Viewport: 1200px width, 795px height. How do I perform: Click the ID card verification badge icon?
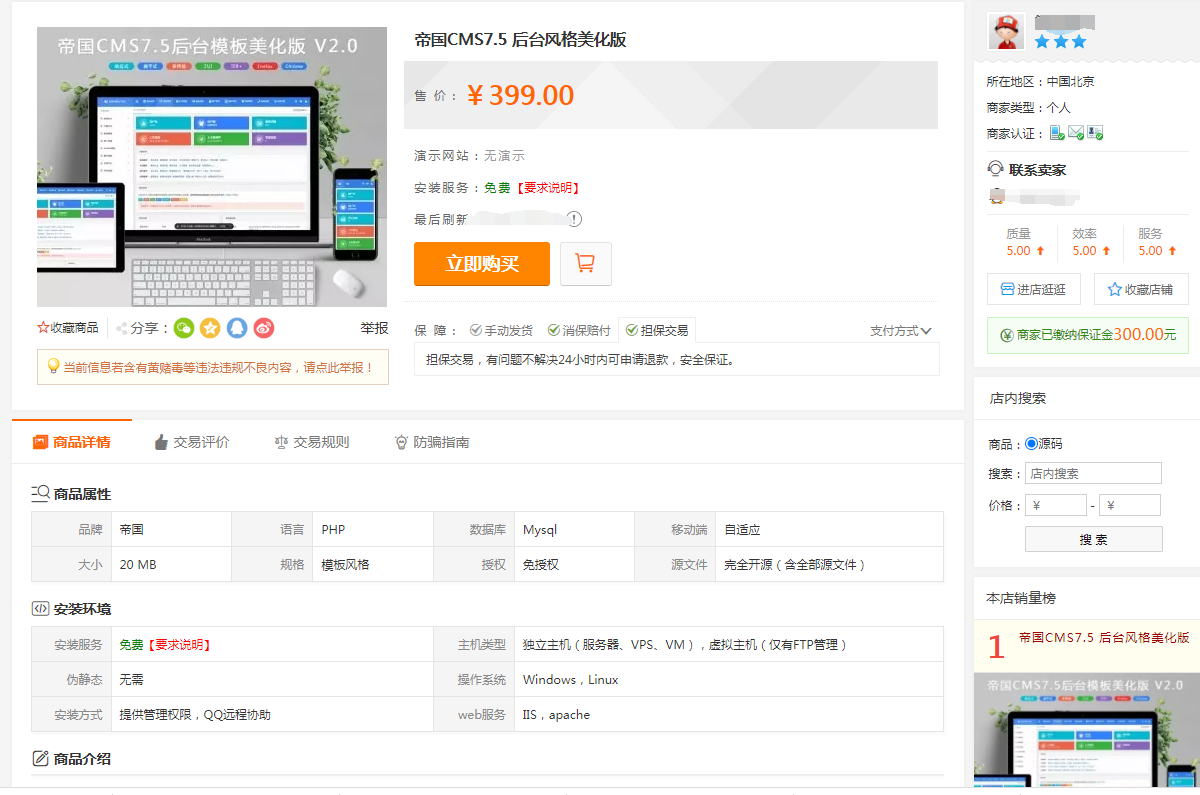pos(1095,133)
